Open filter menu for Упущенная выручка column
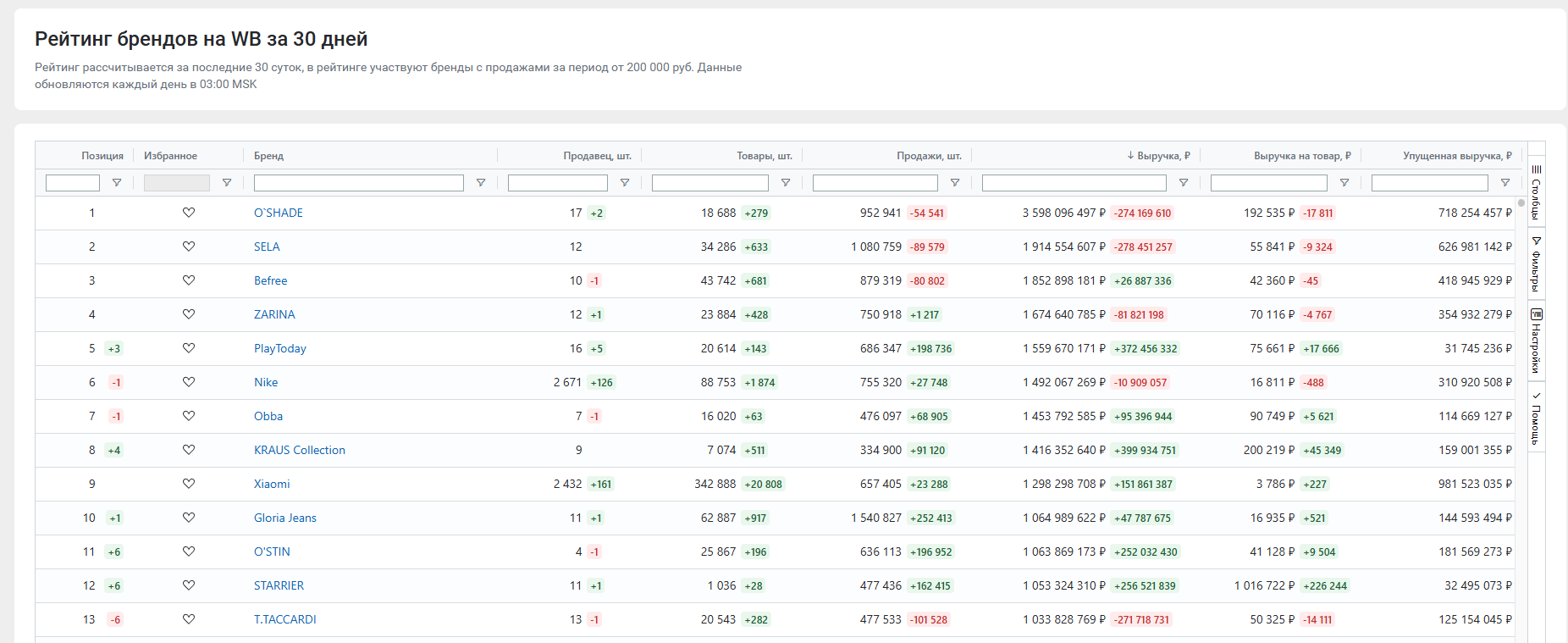The width and height of the screenshot is (1568, 643). click(1505, 183)
